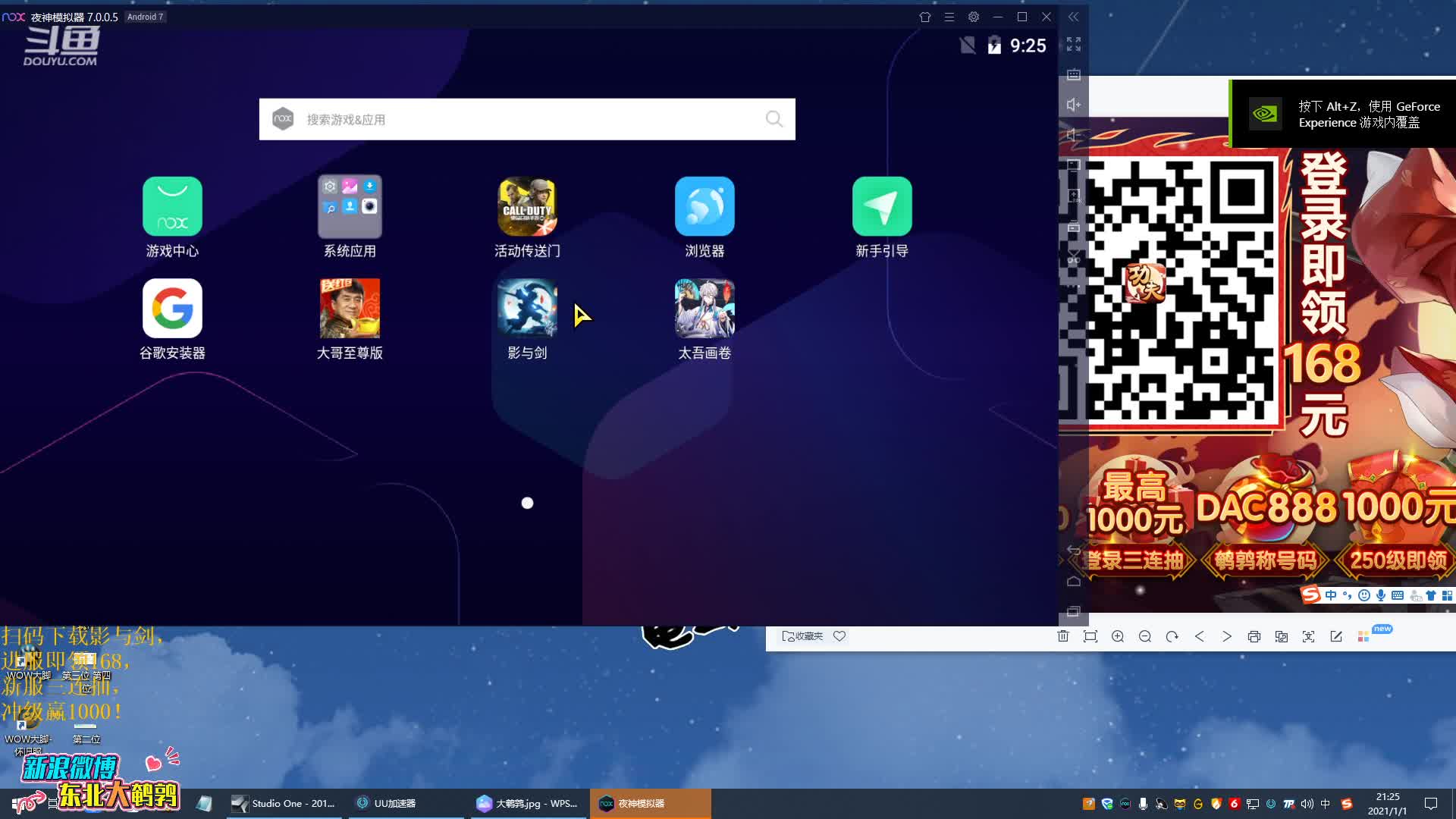Image resolution: width=1456 pixels, height=819 pixels.
Task: Focus the 搜索游戏&应用 search field
Action: click(x=527, y=119)
